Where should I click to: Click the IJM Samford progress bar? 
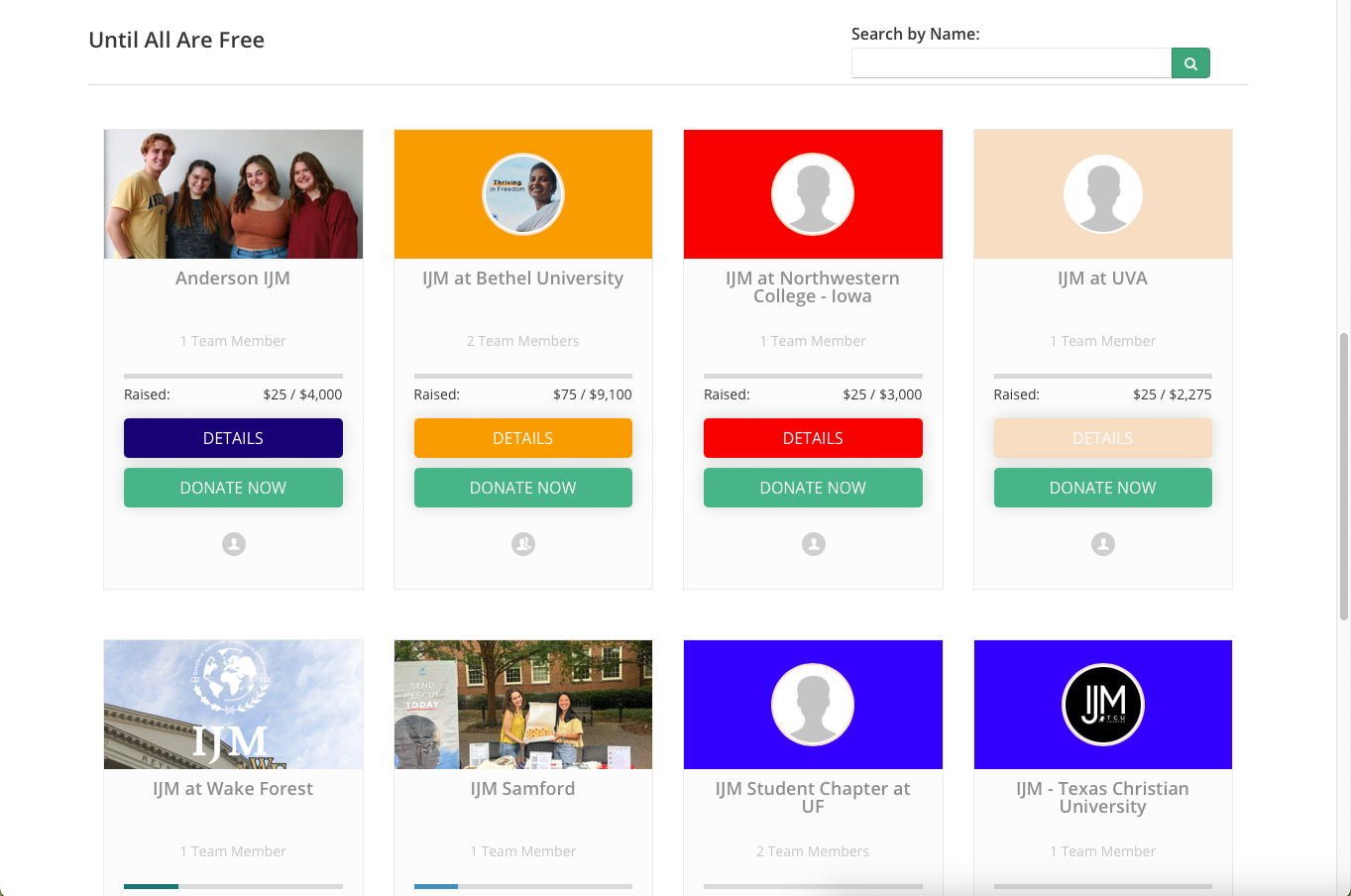(523, 886)
